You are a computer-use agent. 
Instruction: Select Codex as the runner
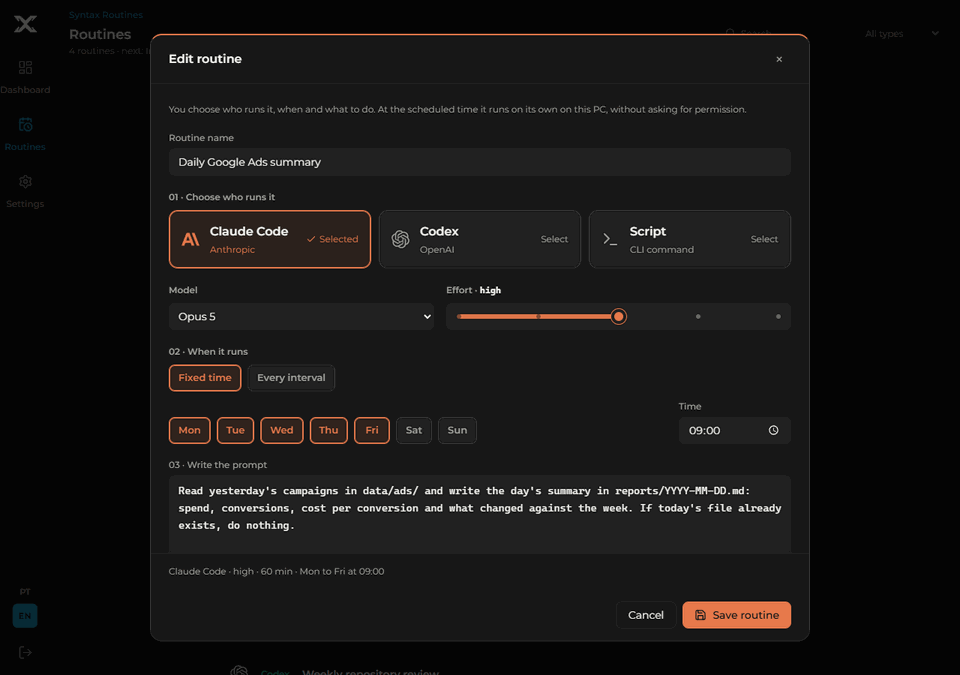point(479,239)
